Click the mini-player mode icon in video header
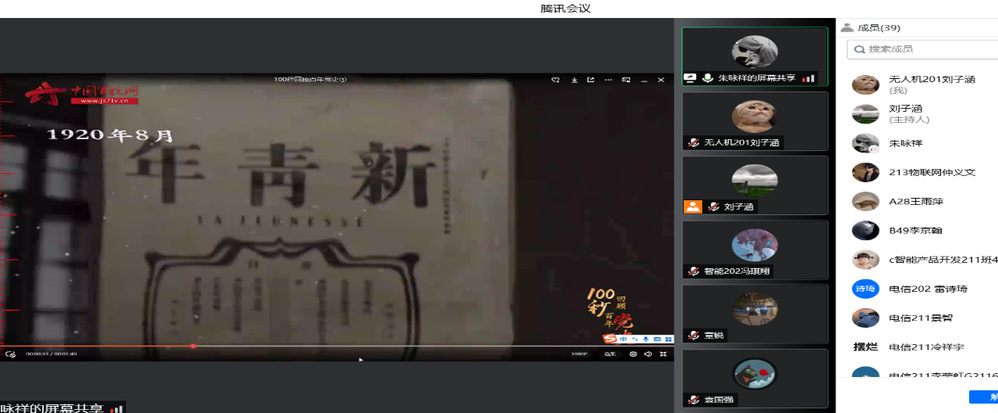The width and height of the screenshot is (998, 413). [626, 80]
